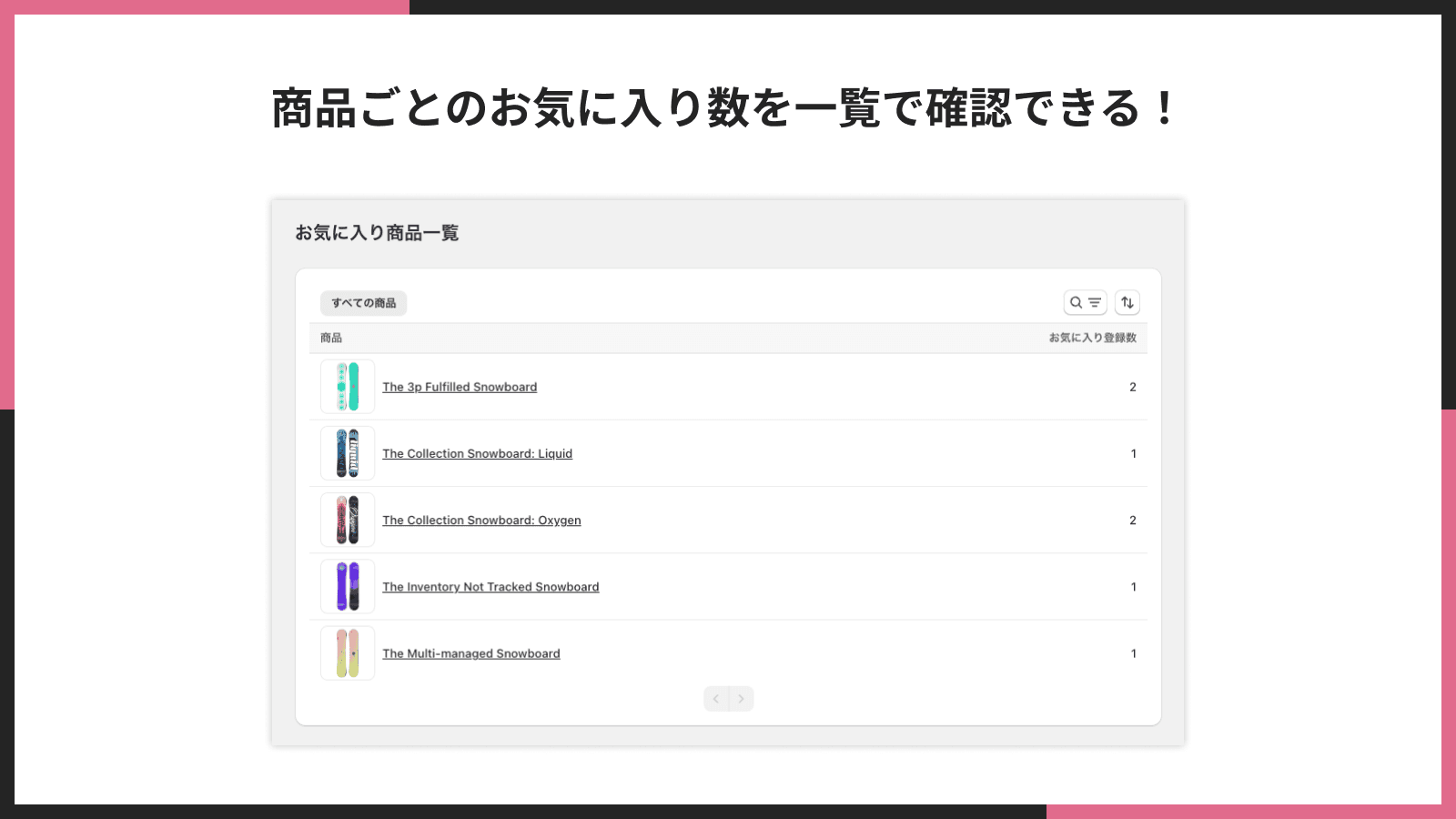Viewport: 1456px width, 819px height.
Task: Click the purple Inventory Not Tracked Snowboard thumbnail
Action: click(348, 587)
